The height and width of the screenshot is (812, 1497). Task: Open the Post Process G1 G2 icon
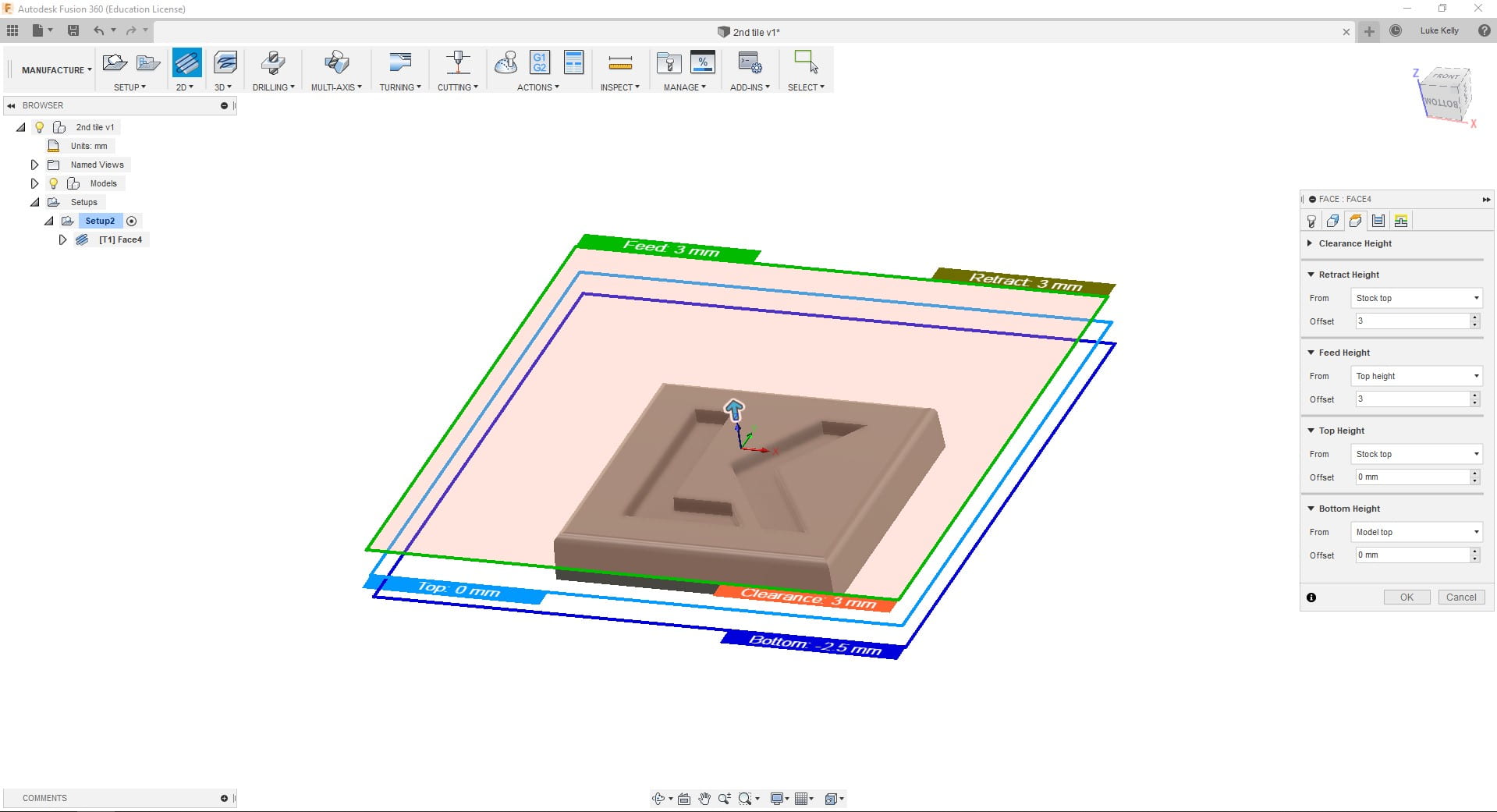pos(539,62)
